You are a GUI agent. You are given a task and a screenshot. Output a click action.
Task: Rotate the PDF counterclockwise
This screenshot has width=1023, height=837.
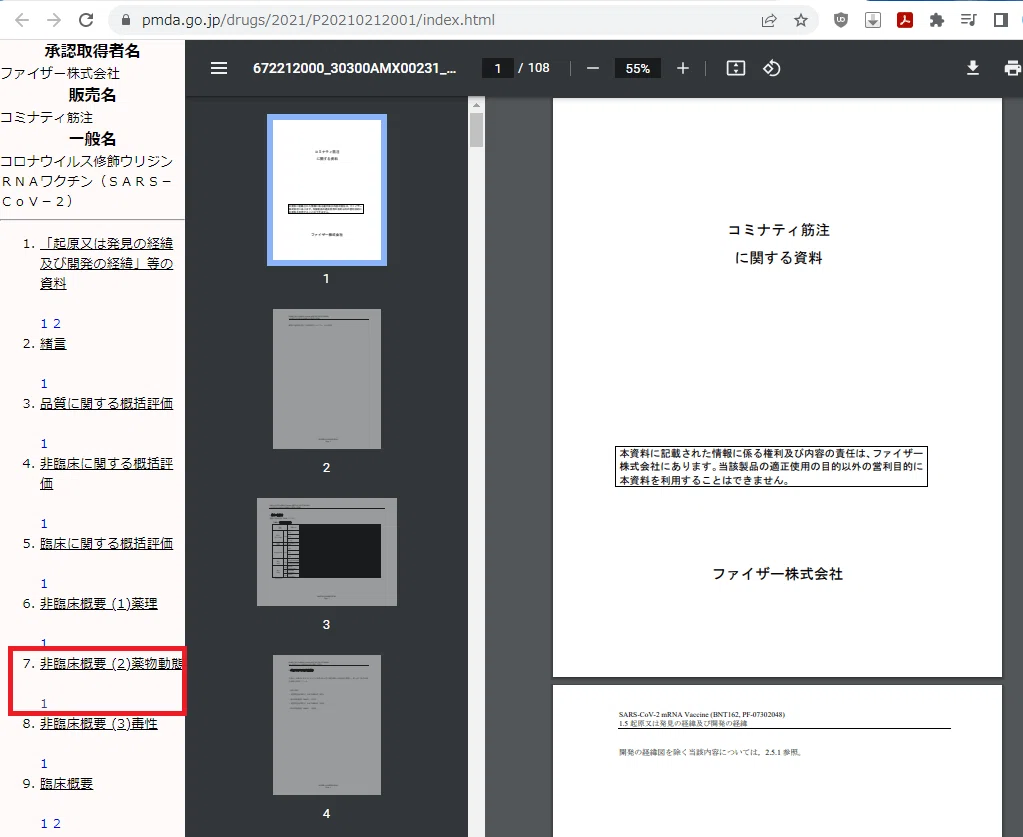pos(772,68)
